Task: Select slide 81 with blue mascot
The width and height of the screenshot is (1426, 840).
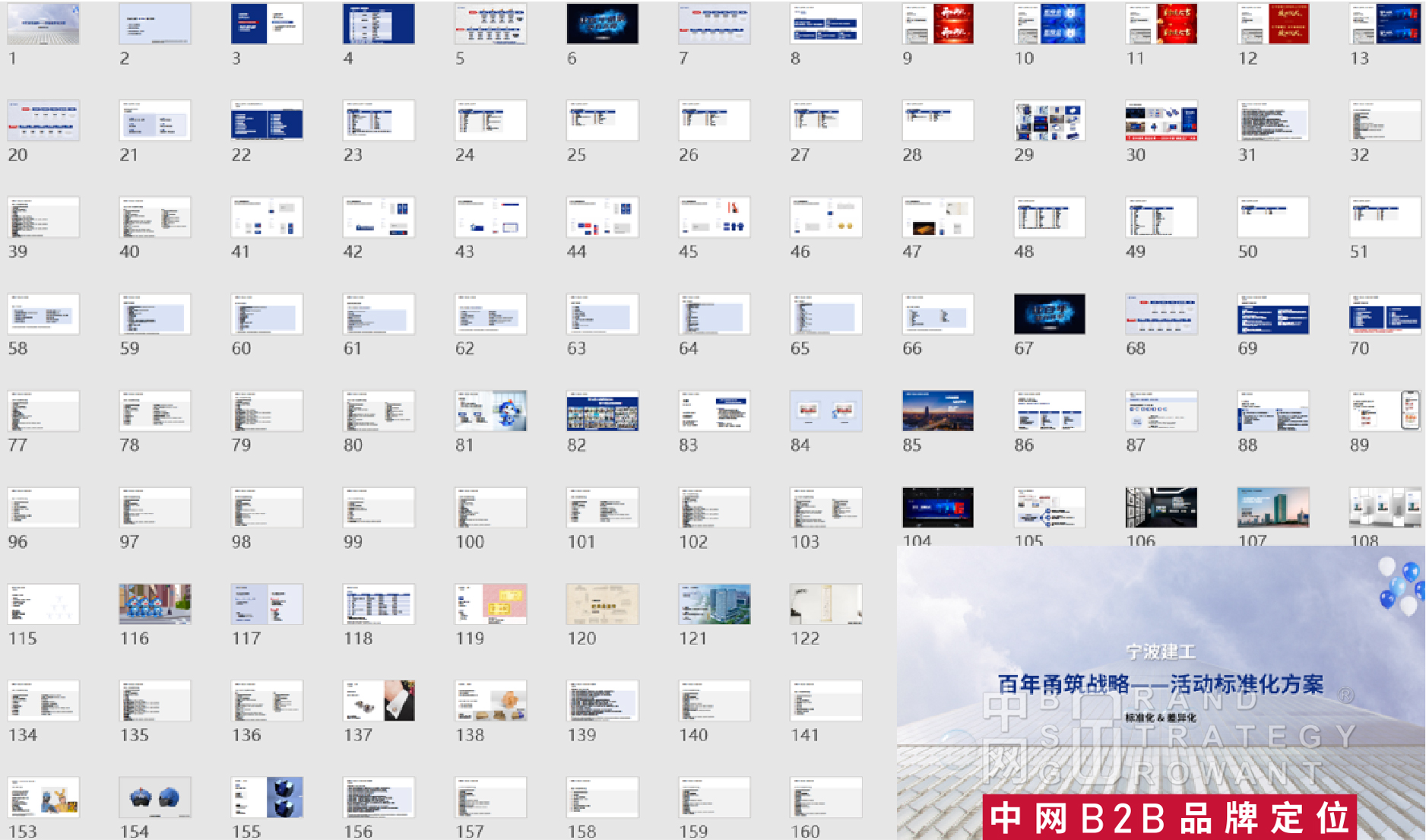Action: [490, 410]
